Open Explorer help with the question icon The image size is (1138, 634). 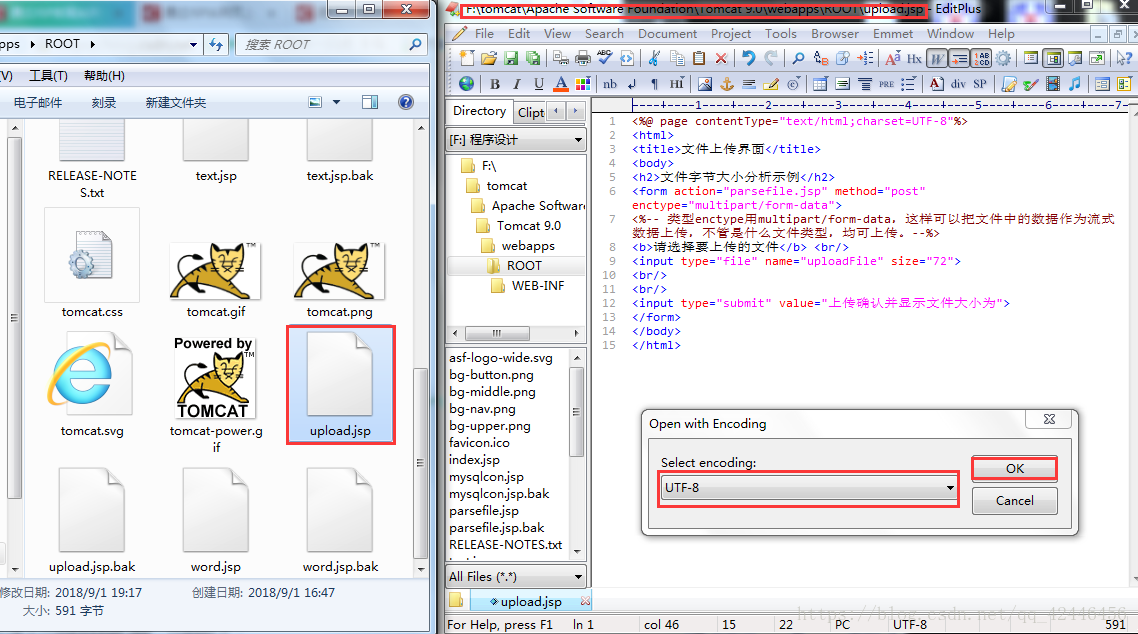coord(406,102)
